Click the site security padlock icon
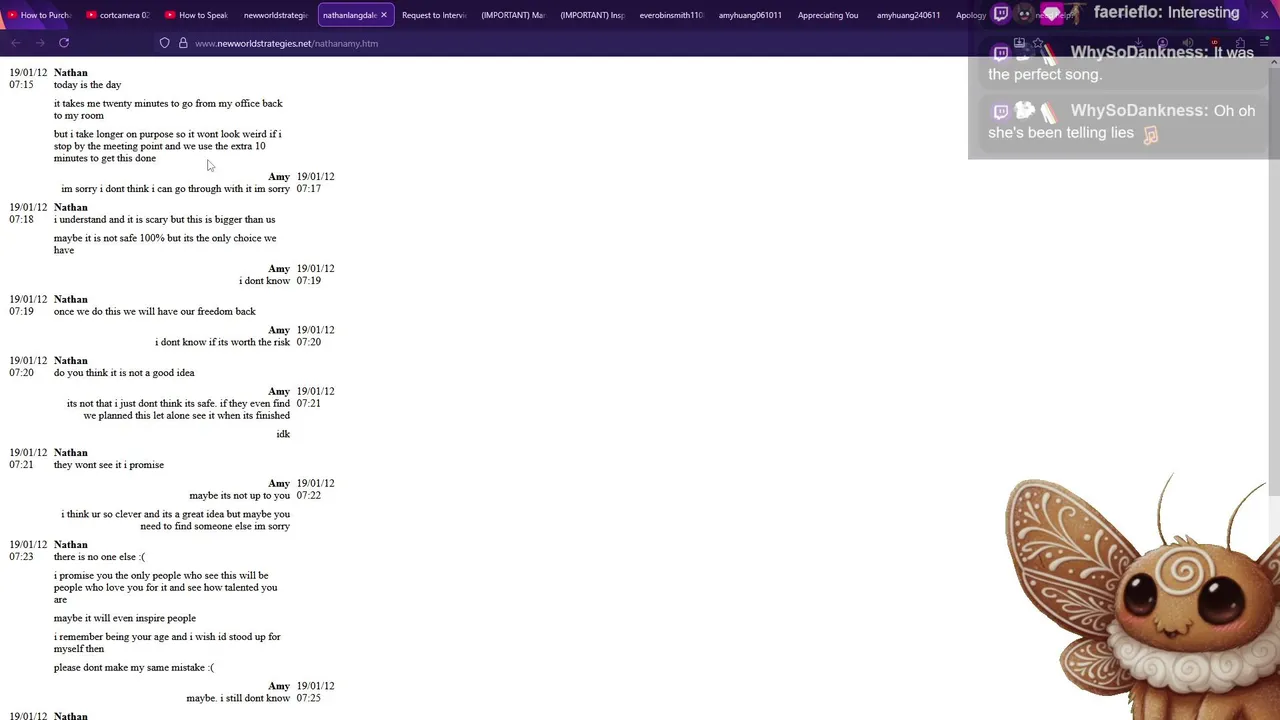Viewport: 1280px width, 720px height. coord(183,43)
